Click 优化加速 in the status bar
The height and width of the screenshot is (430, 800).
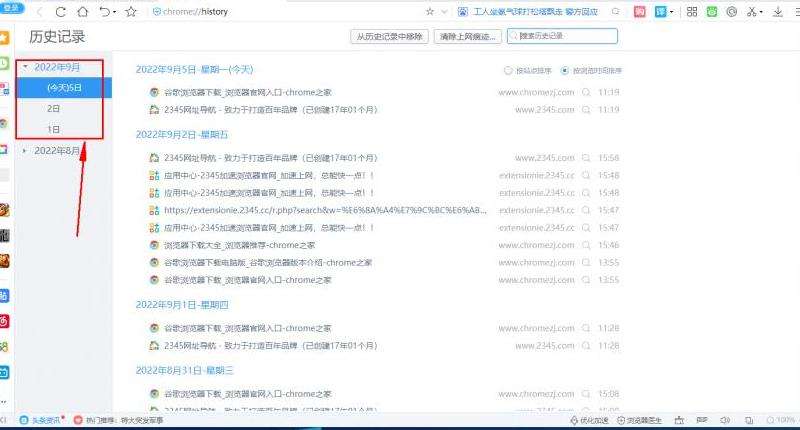tap(589, 420)
